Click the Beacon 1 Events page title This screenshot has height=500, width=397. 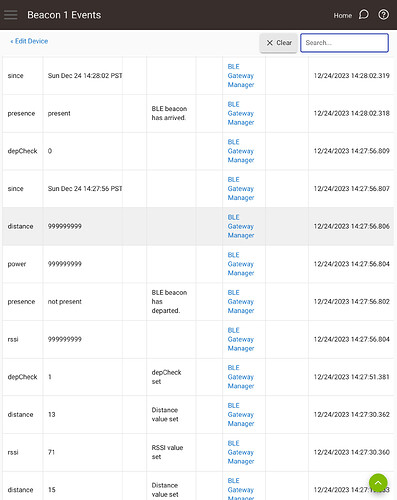pos(64,15)
